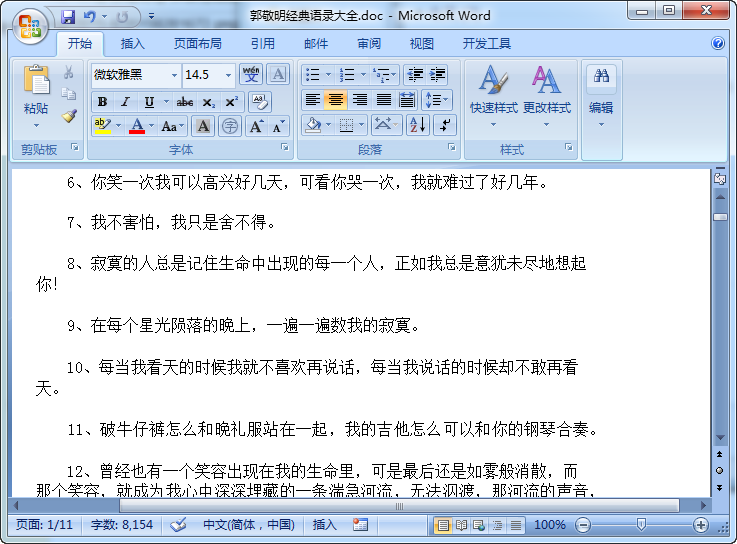Toggle underline formatting

[x=149, y=102]
